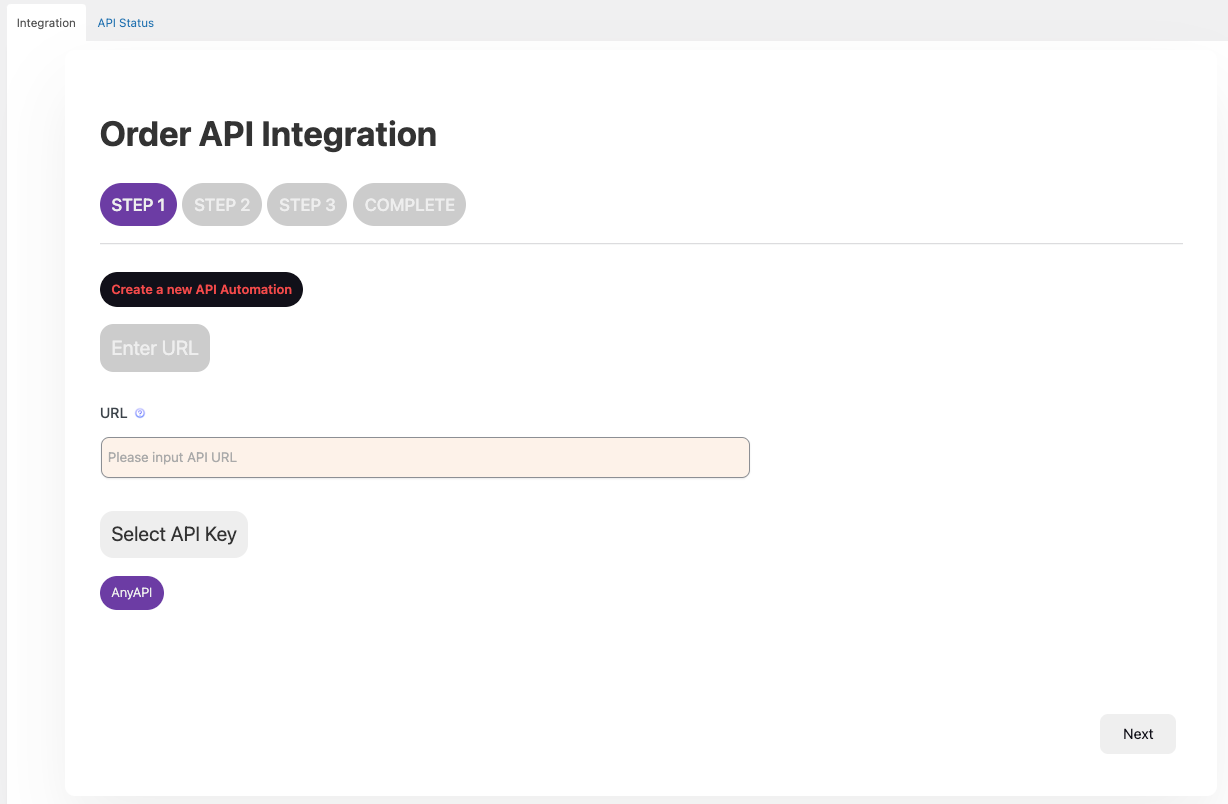Image resolution: width=1228 pixels, height=804 pixels.
Task: Select the COMPLETE step pill
Action: 409,205
